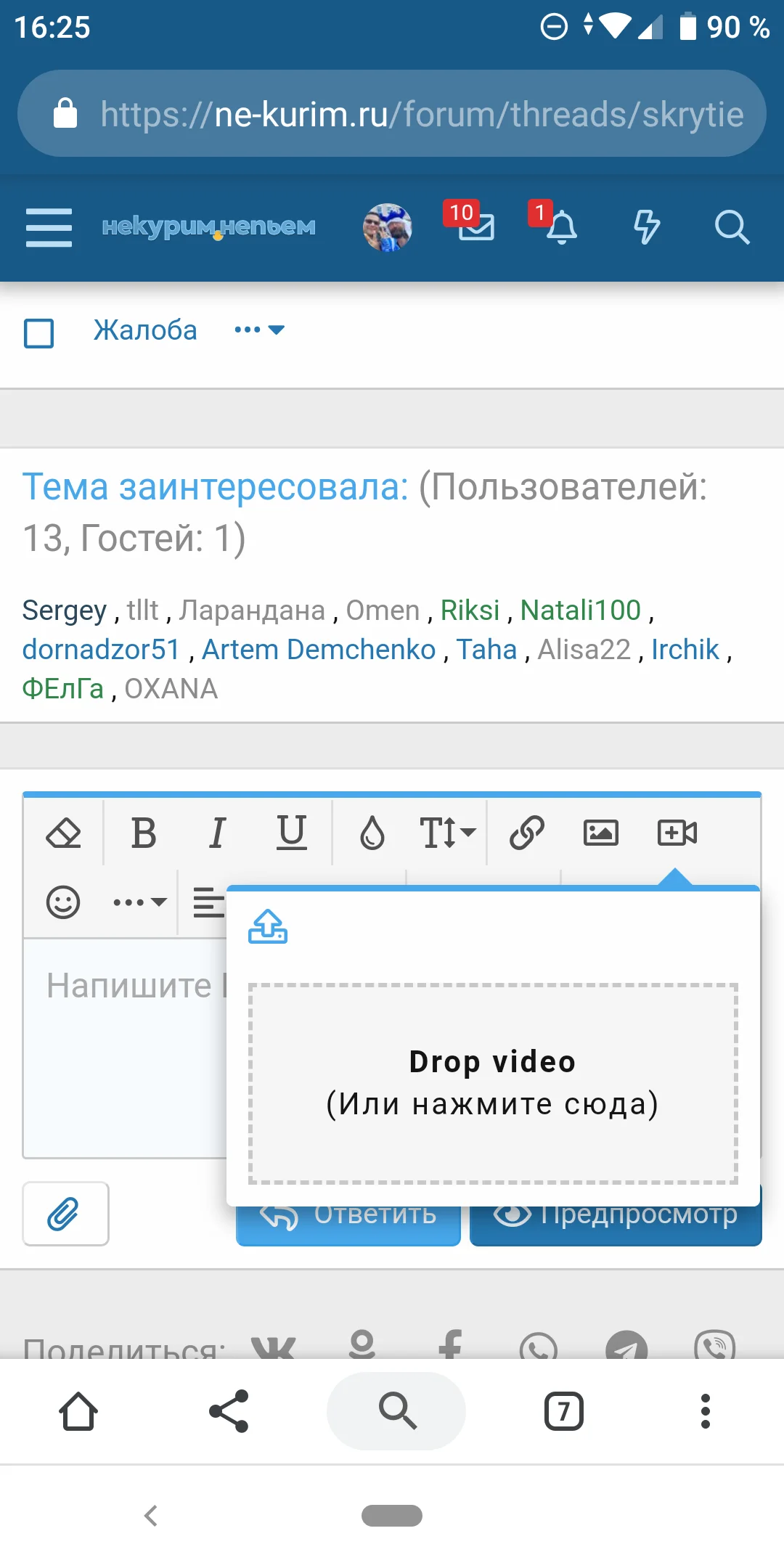
Task: Share the page via browser share icon
Action: tap(229, 1411)
